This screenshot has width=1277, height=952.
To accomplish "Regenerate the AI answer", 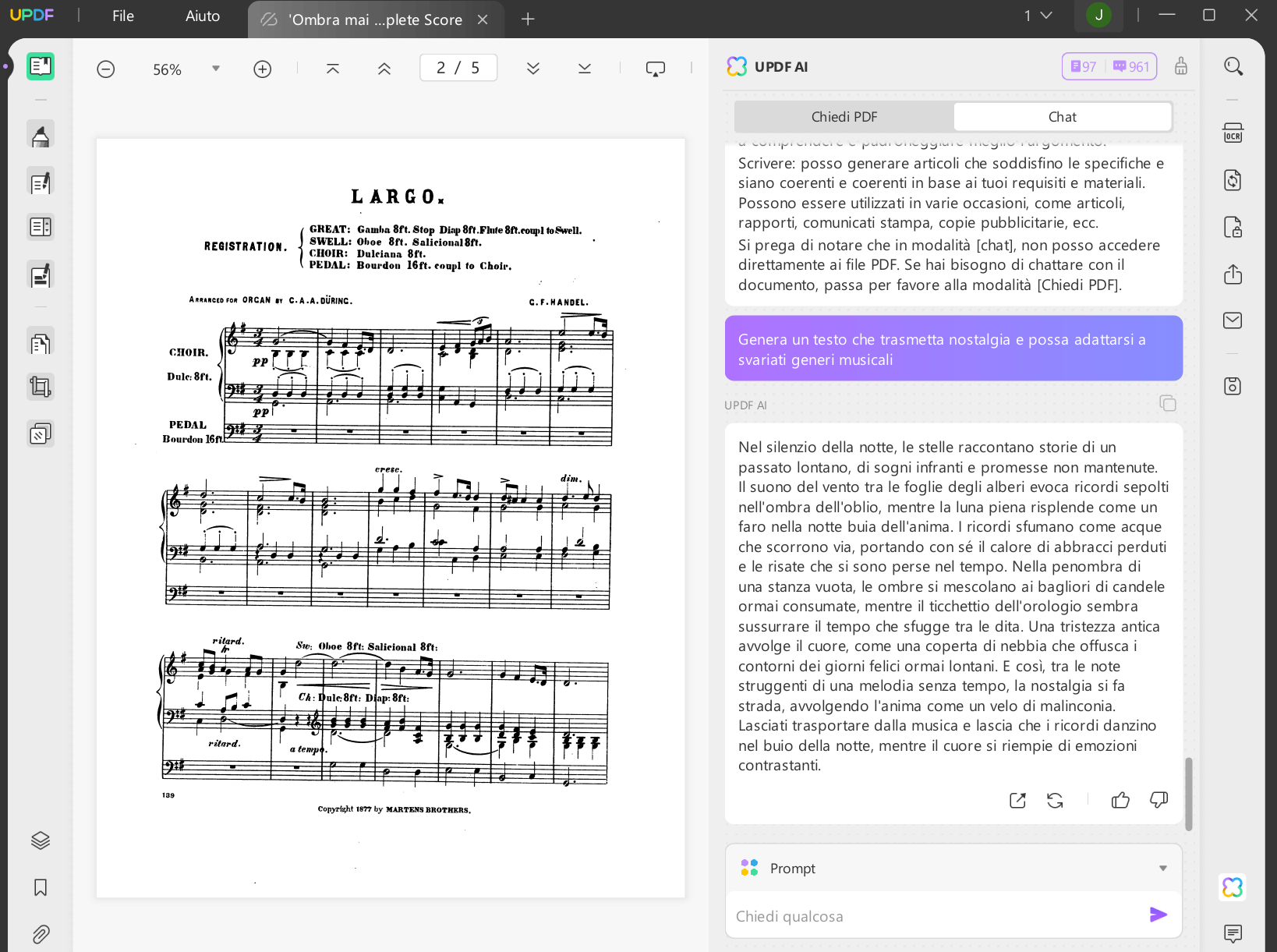I will tap(1056, 801).
